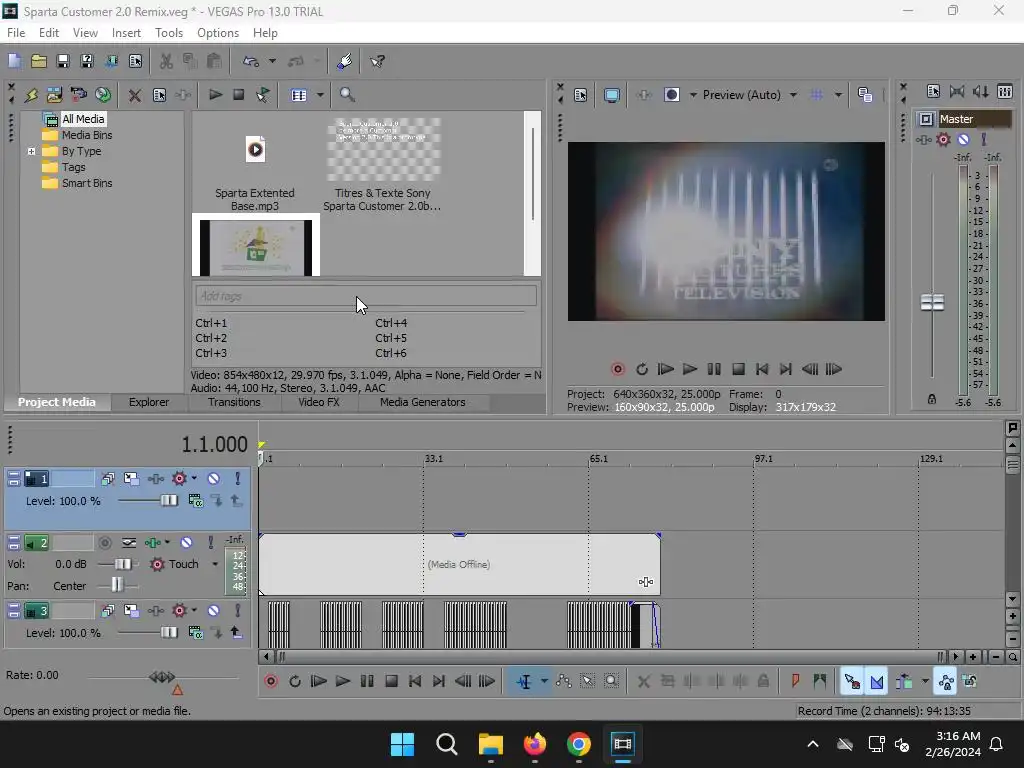Click the Video Output FX icon in preview
The image size is (1024, 768).
point(644,95)
